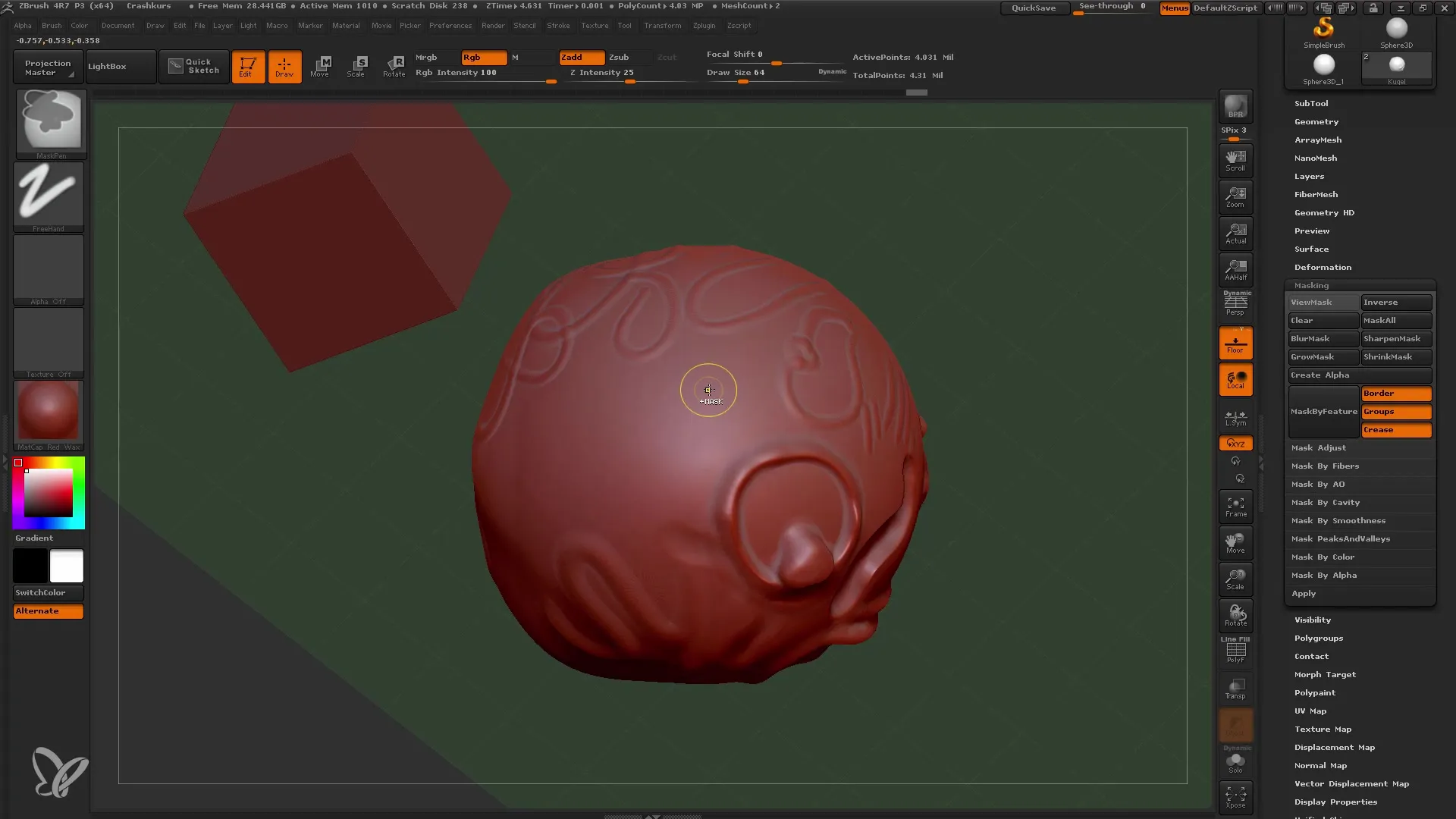This screenshot has height=819, width=1456.
Task: Select the Draw tool icon
Action: [283, 66]
